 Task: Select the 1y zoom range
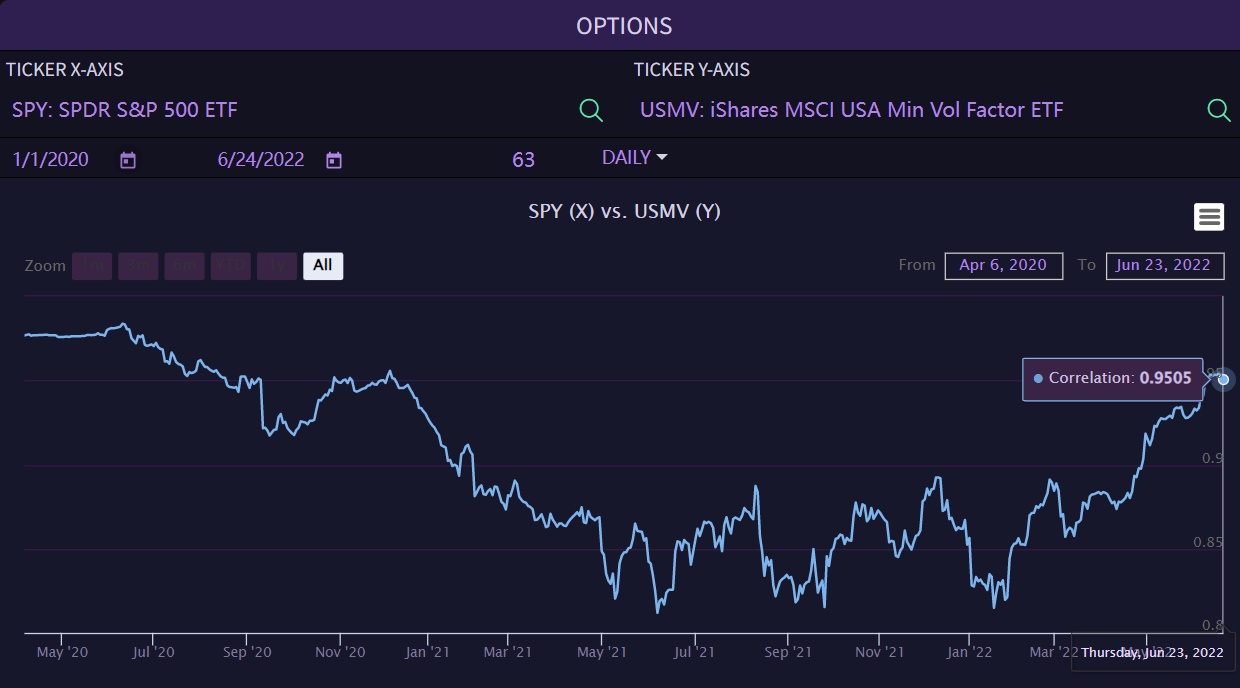pyautogui.click(x=277, y=265)
